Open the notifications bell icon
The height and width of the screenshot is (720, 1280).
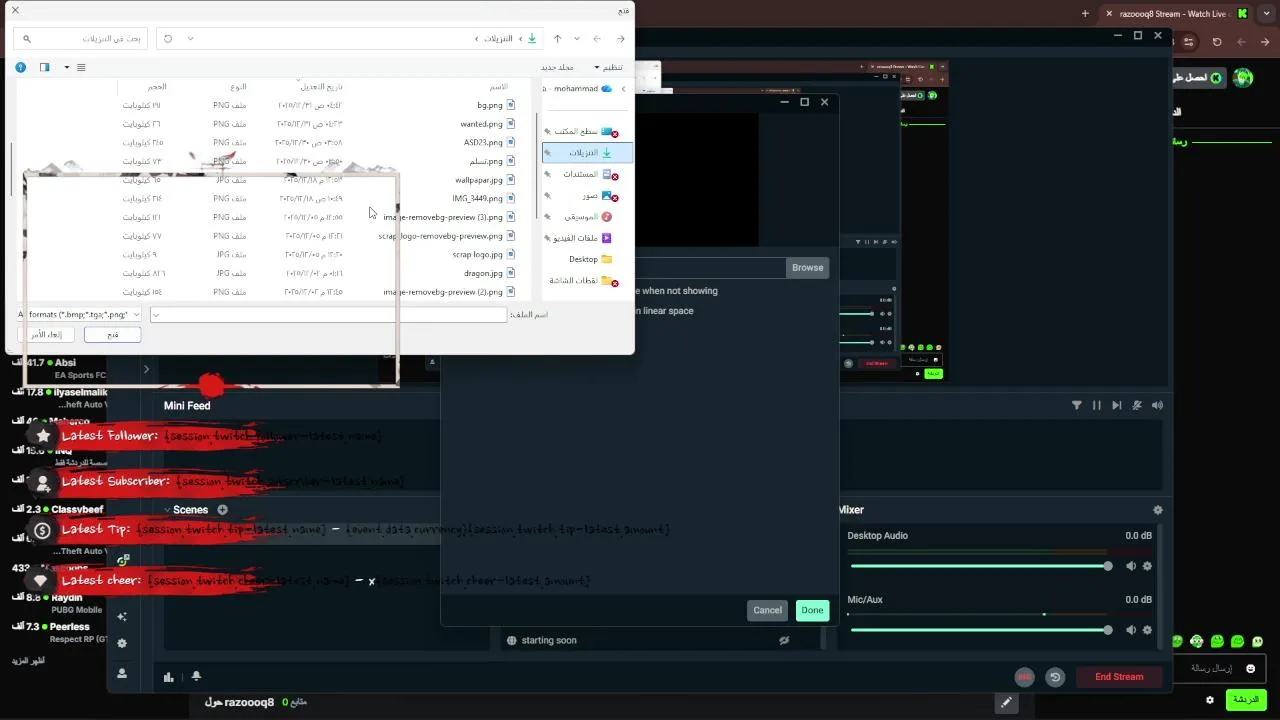(196, 677)
